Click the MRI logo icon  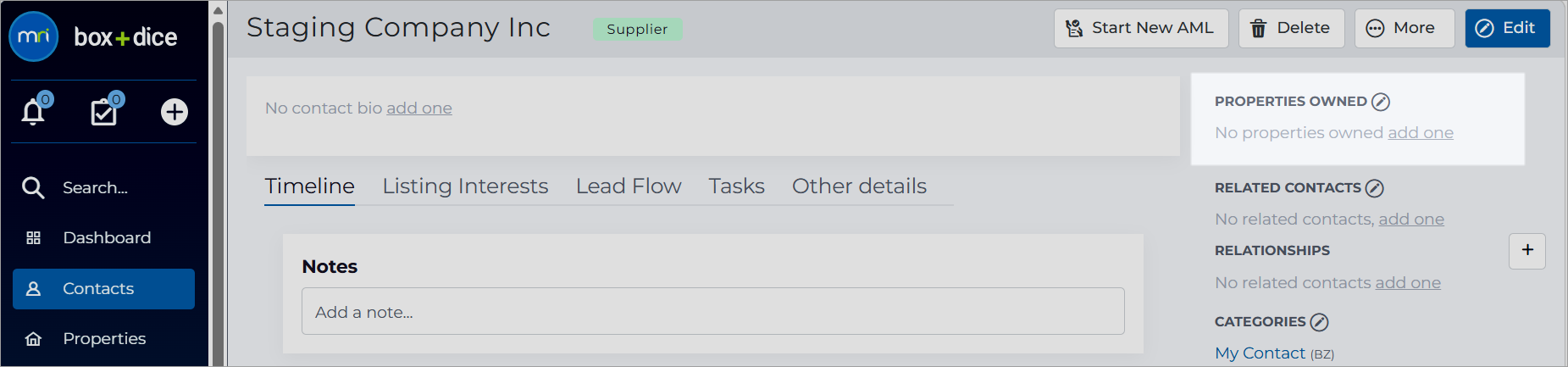point(33,36)
